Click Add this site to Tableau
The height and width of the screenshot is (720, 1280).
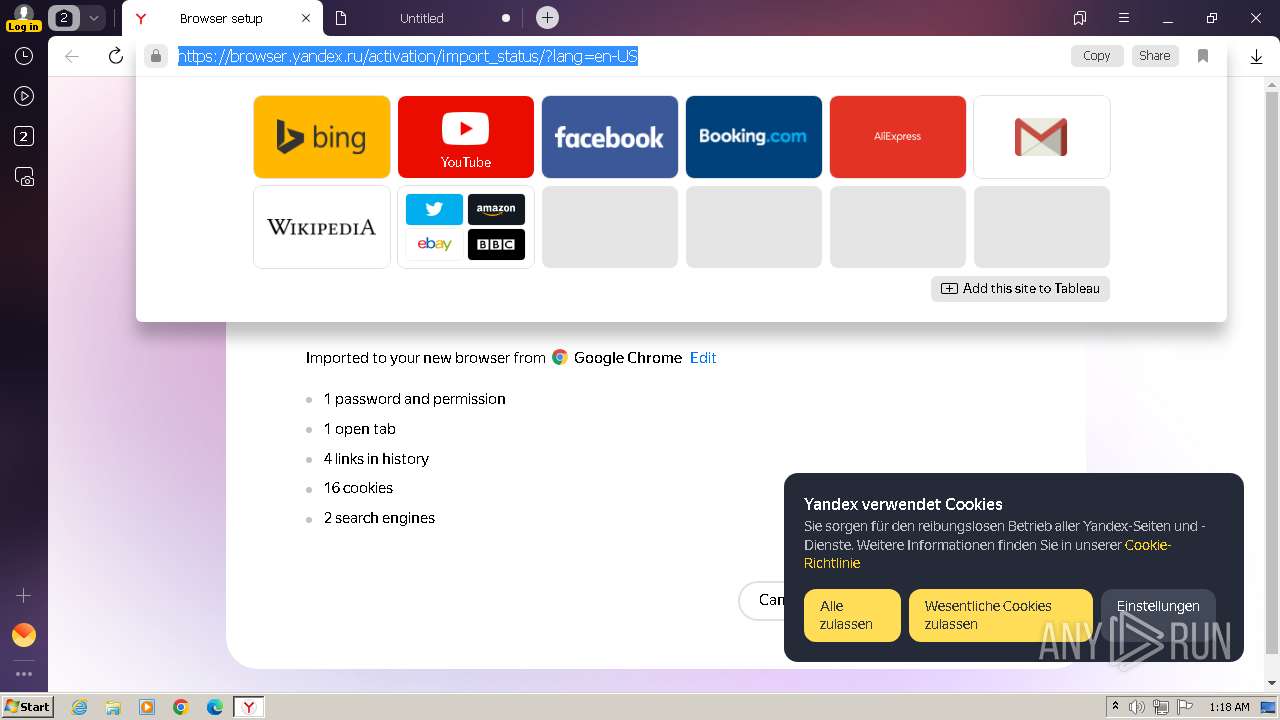1020,288
